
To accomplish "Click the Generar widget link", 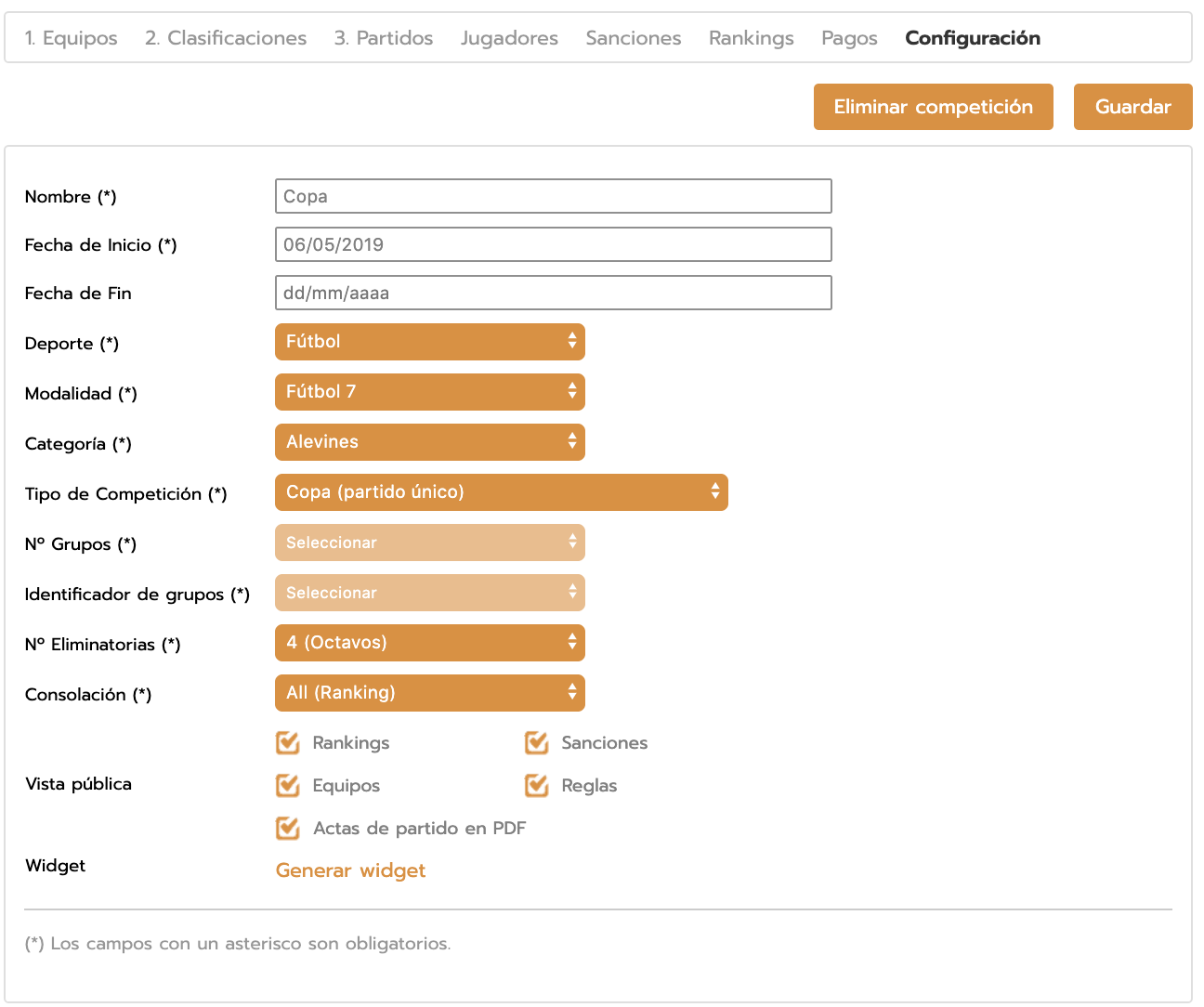I will pyautogui.click(x=350, y=870).
